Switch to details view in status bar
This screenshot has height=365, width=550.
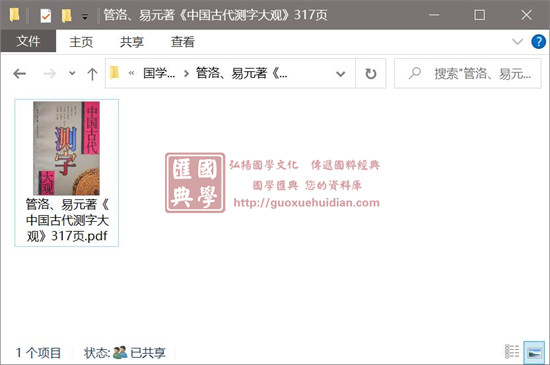[x=512, y=352]
